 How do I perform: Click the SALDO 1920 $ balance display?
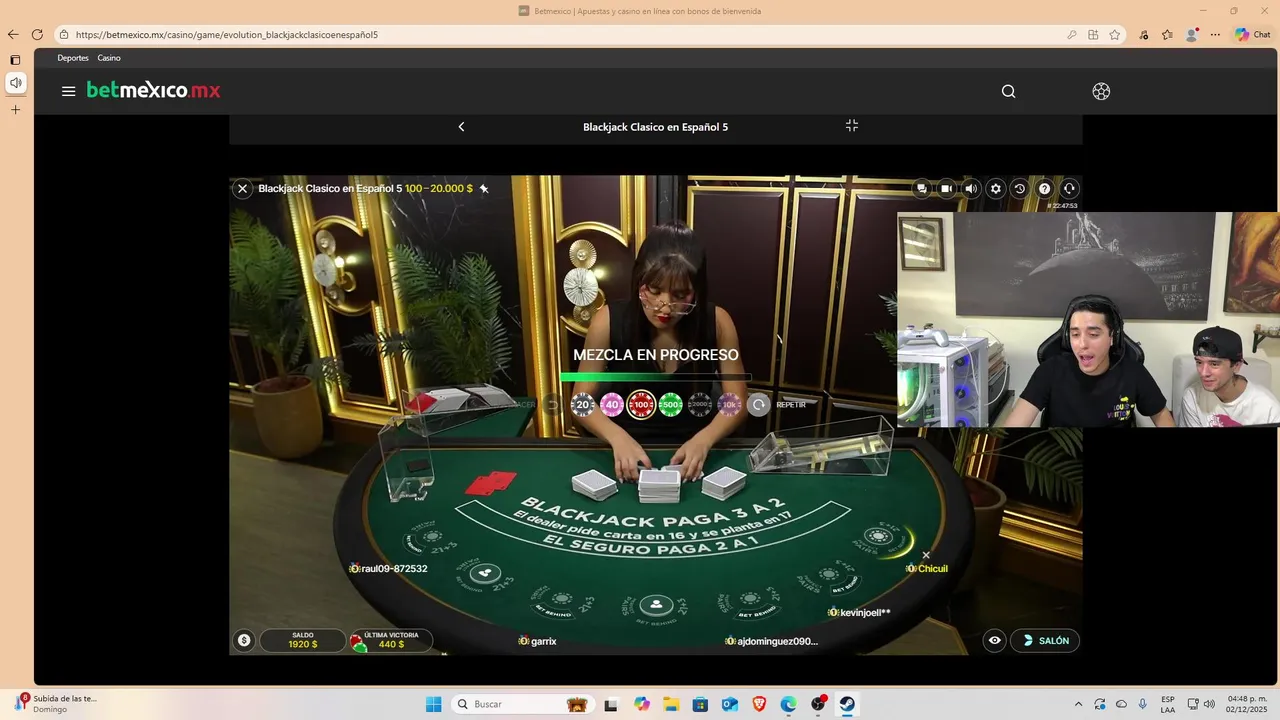302,641
